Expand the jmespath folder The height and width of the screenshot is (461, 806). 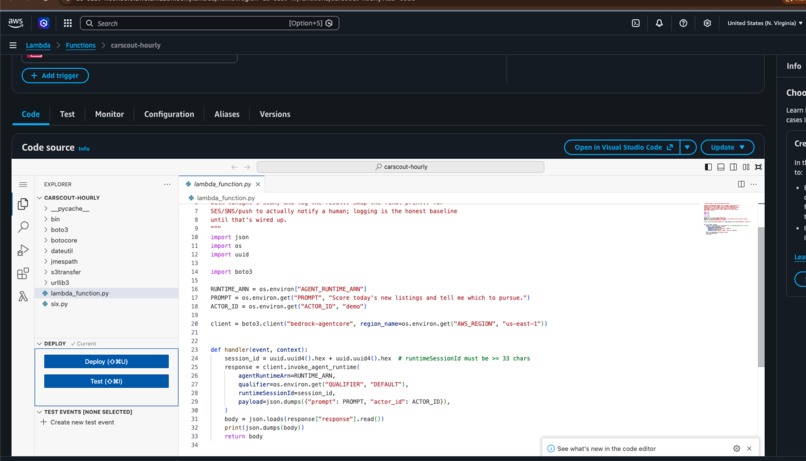coord(46,262)
